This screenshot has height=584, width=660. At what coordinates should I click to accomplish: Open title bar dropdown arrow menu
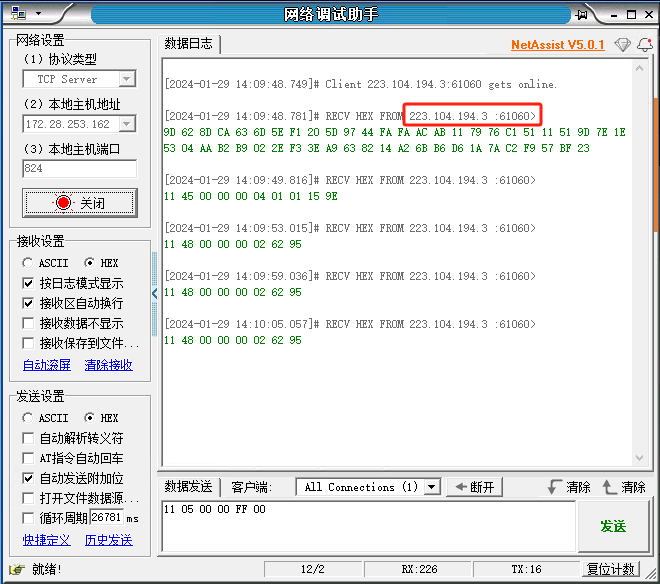pos(39,13)
